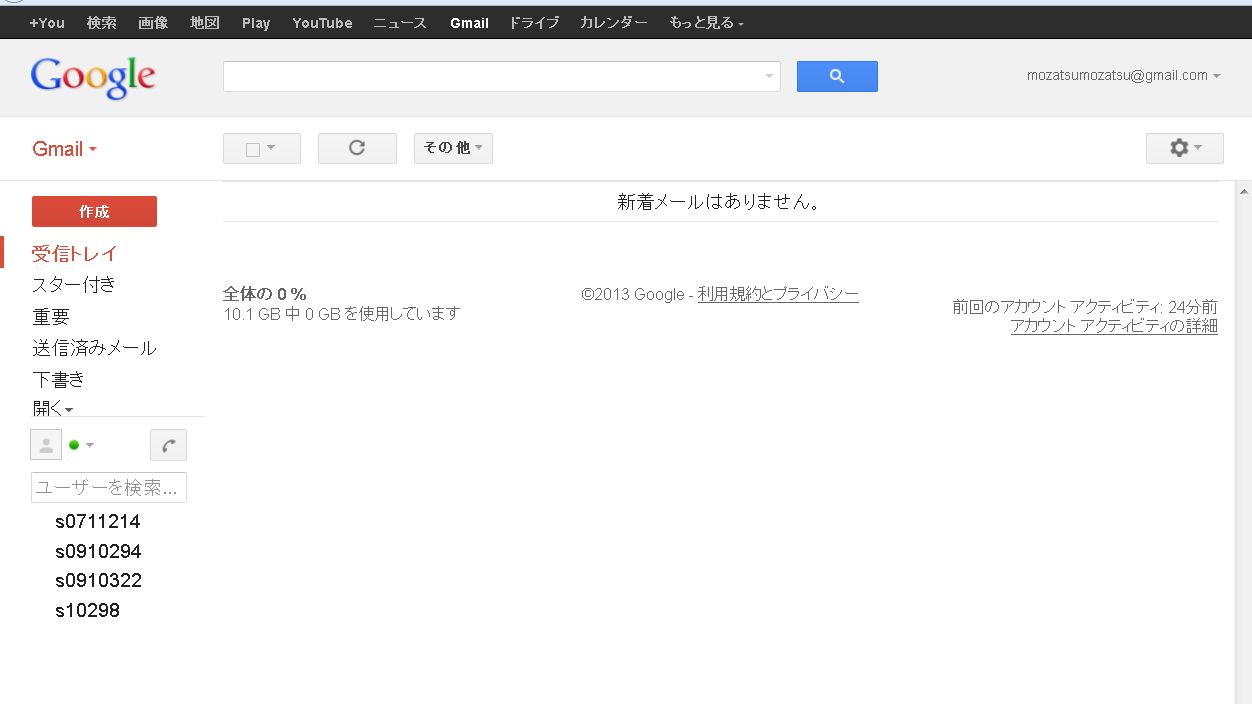Open 画像 in the top bar

[x=153, y=22]
